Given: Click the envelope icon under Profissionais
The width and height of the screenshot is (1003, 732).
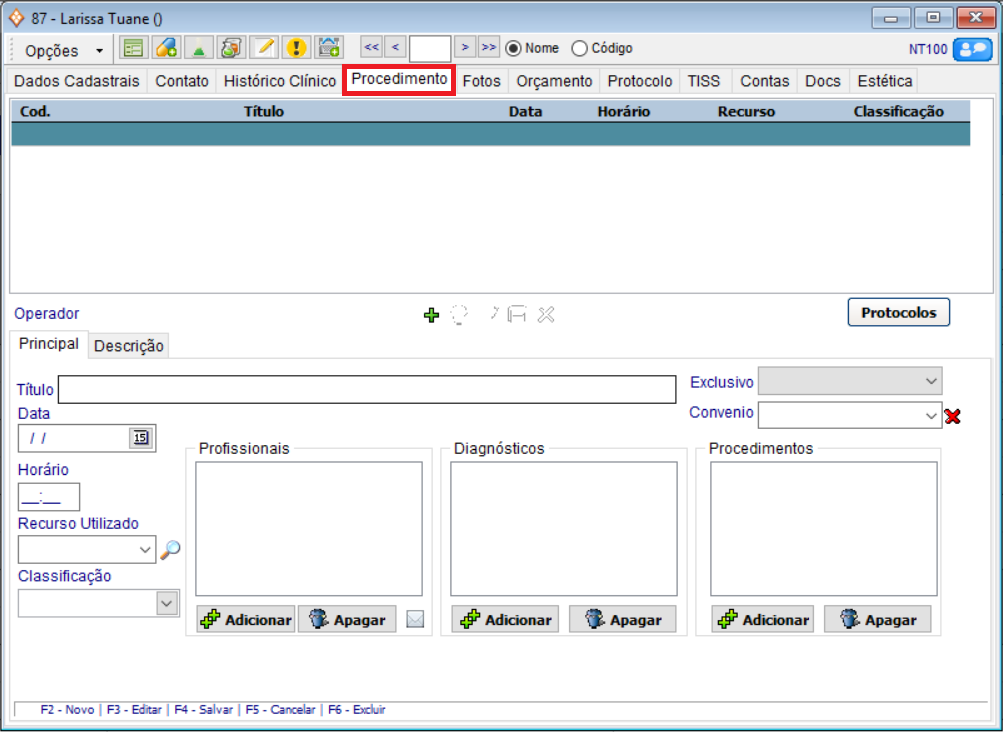Looking at the screenshot, I should (x=415, y=620).
